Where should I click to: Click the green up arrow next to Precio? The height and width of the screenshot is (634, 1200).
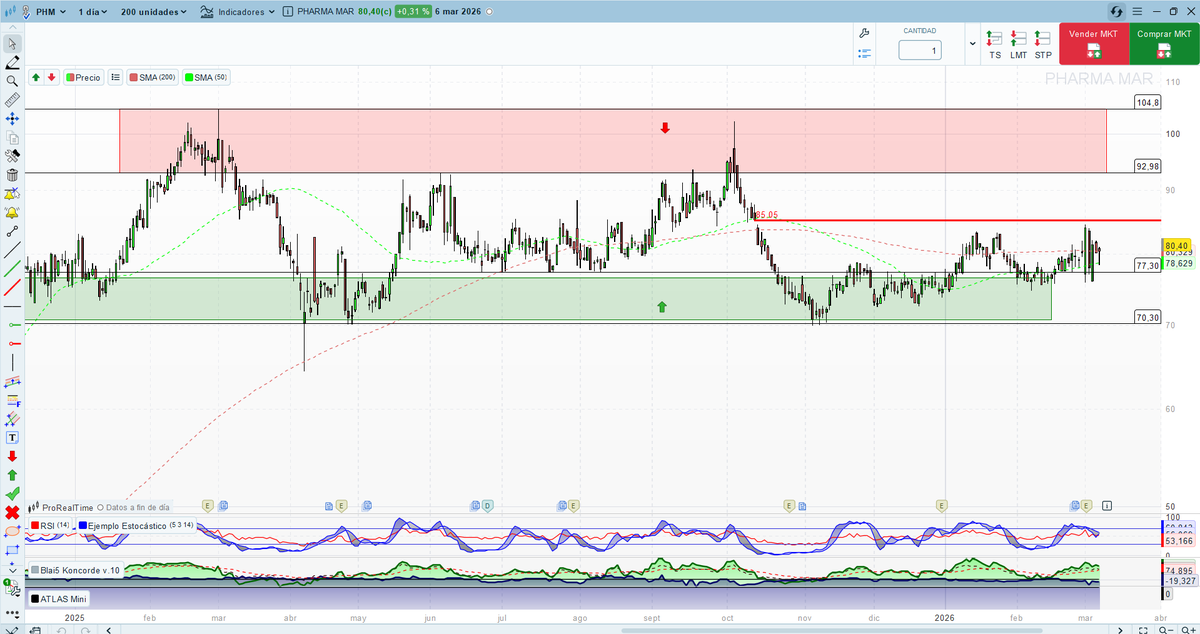tap(36, 77)
